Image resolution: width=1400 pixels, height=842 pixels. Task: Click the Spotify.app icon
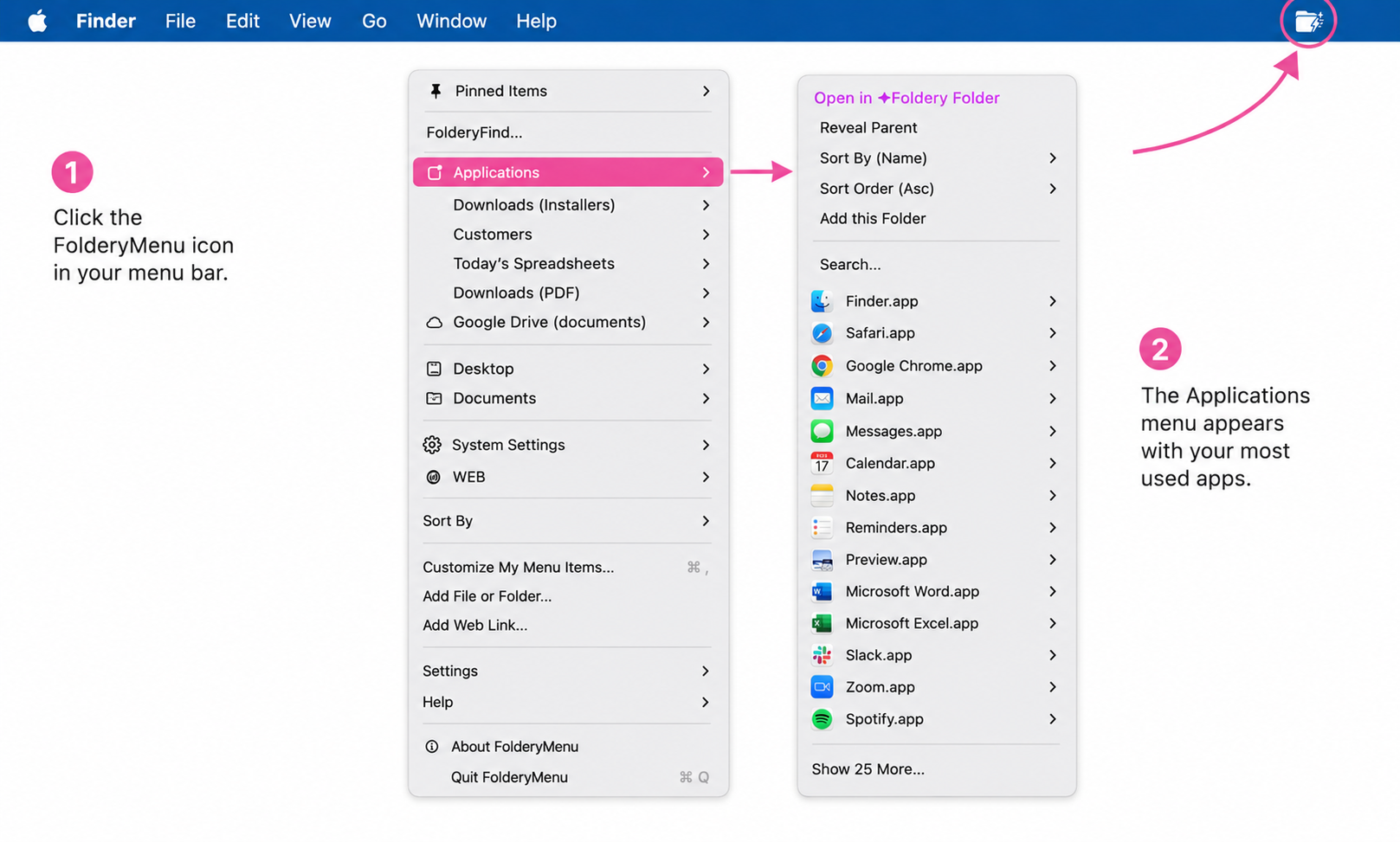[x=822, y=719]
